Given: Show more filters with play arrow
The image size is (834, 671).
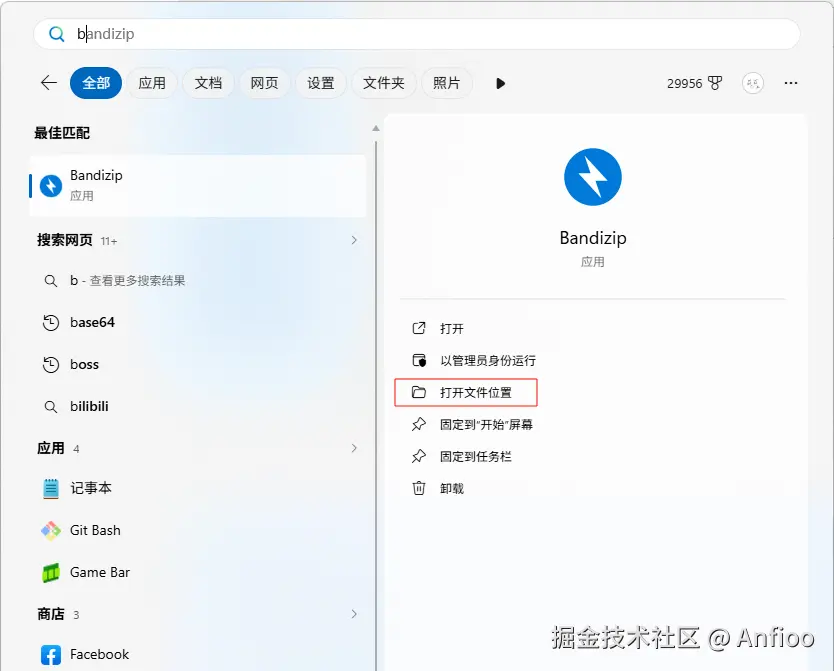Looking at the screenshot, I should click(x=500, y=83).
